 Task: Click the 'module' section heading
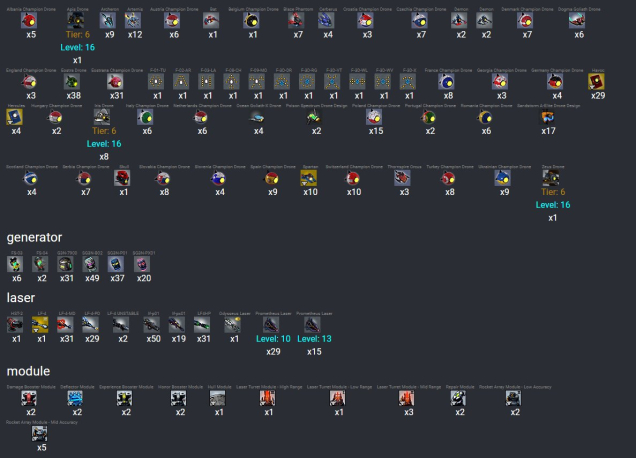[x=28, y=371]
